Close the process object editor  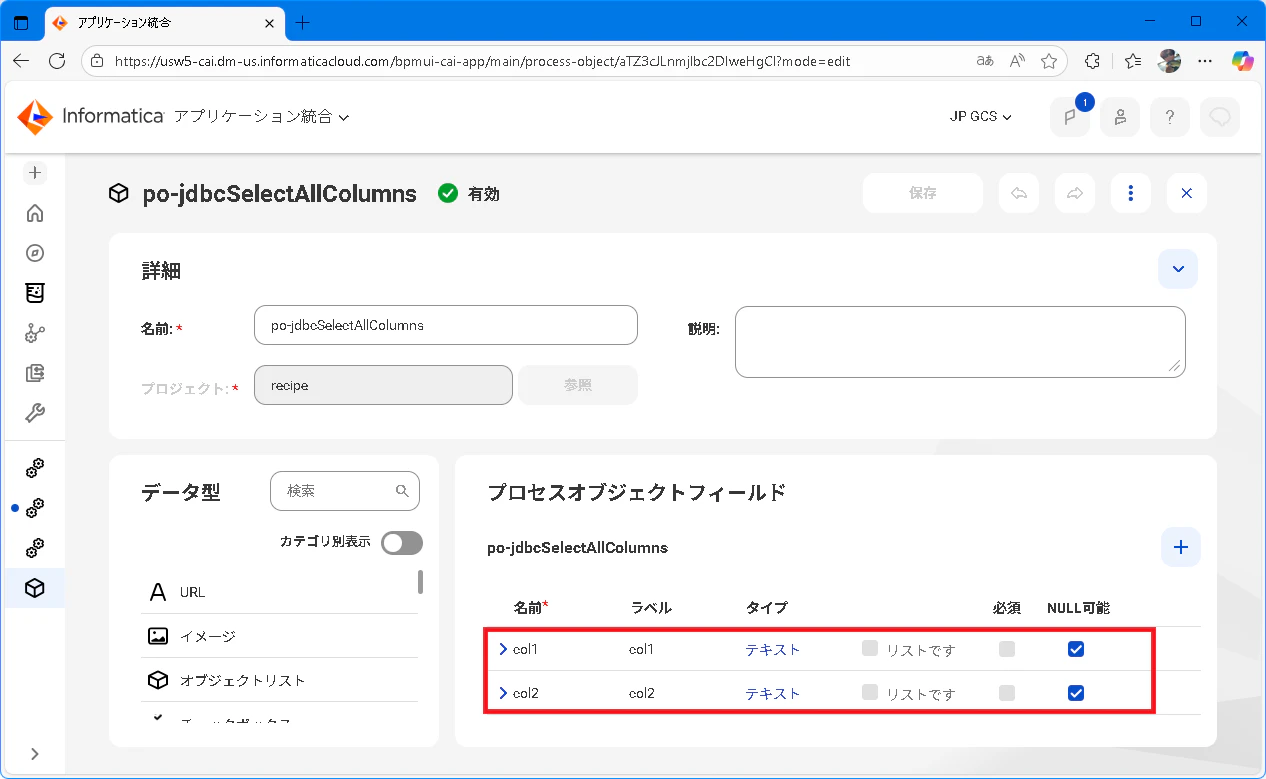point(1187,194)
